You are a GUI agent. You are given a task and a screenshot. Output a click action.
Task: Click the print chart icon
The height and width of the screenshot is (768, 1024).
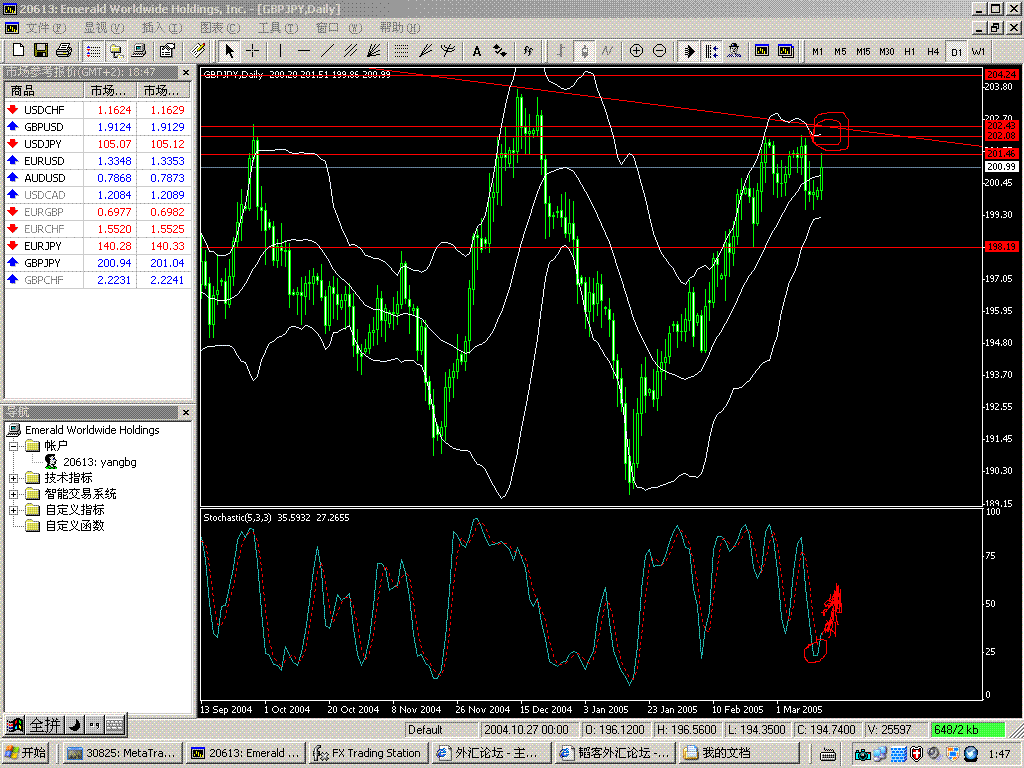(64, 51)
